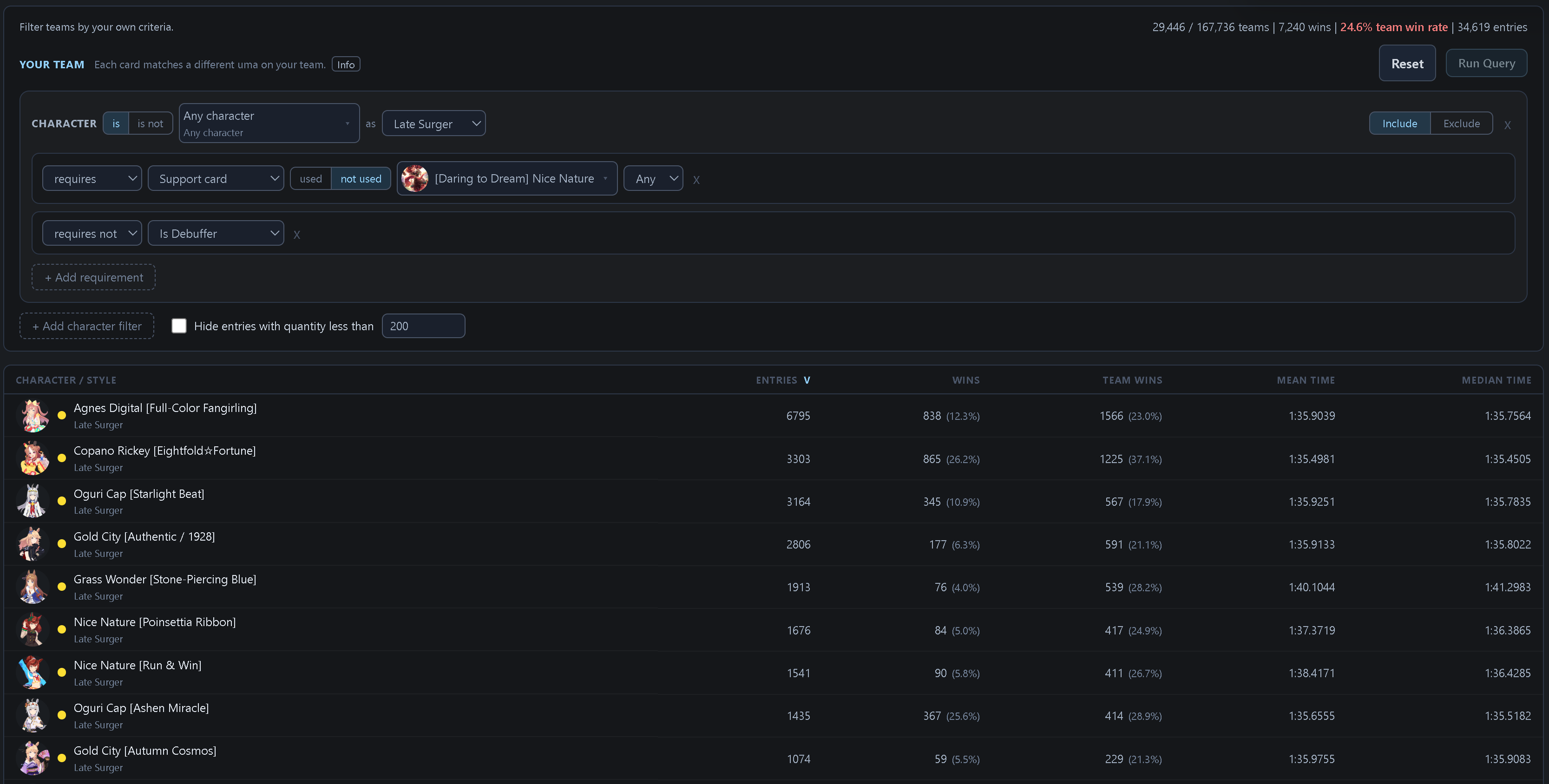This screenshot has height=784, width=1549.
Task: Click the '24.6% team win rate' statistic
Action: coord(1394,27)
